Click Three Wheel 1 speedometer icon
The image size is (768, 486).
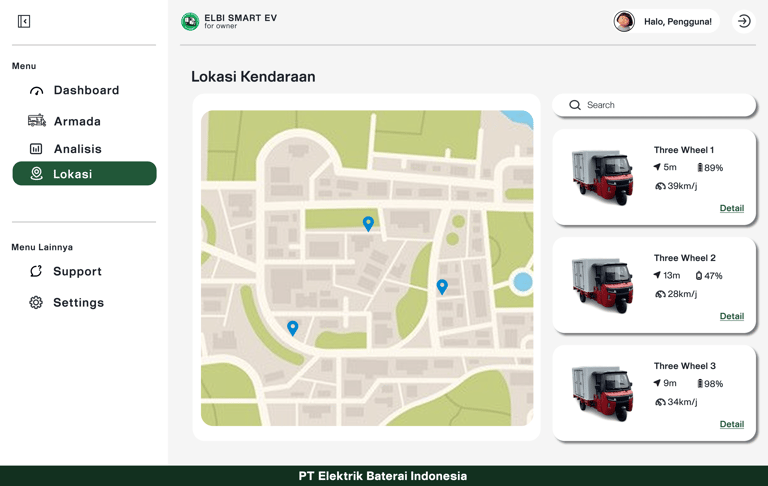(660, 186)
